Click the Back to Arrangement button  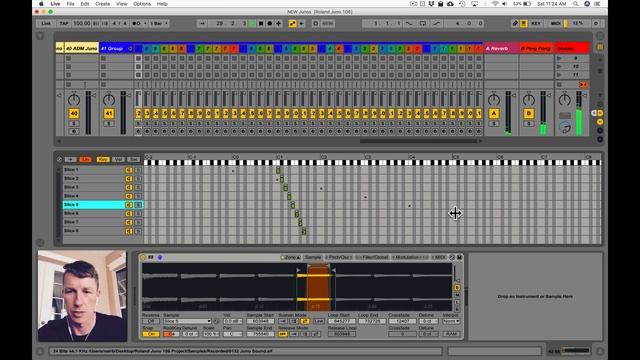point(583,84)
